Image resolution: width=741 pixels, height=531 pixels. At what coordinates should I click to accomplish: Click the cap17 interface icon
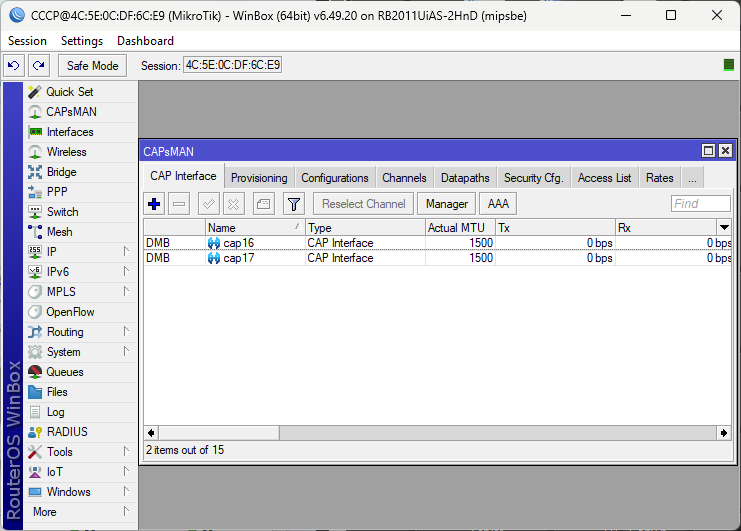click(x=214, y=258)
